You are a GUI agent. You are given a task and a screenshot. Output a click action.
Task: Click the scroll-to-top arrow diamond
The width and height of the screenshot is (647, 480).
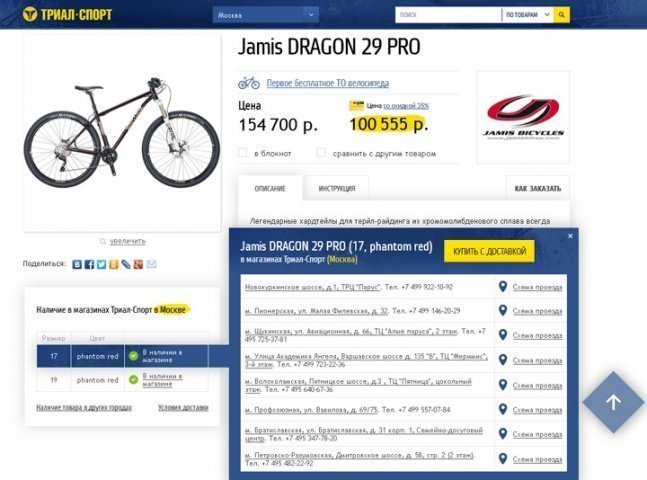click(x=614, y=402)
